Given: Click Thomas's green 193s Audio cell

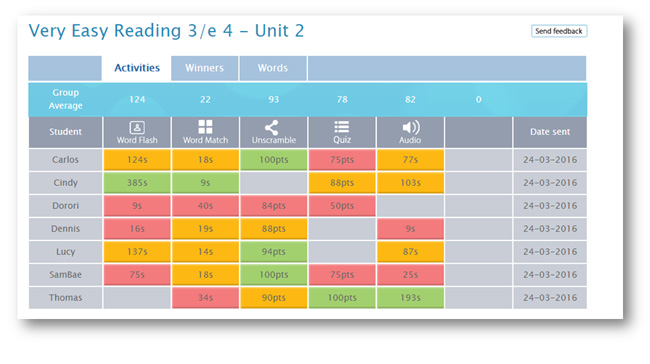Looking at the screenshot, I should (410, 298).
